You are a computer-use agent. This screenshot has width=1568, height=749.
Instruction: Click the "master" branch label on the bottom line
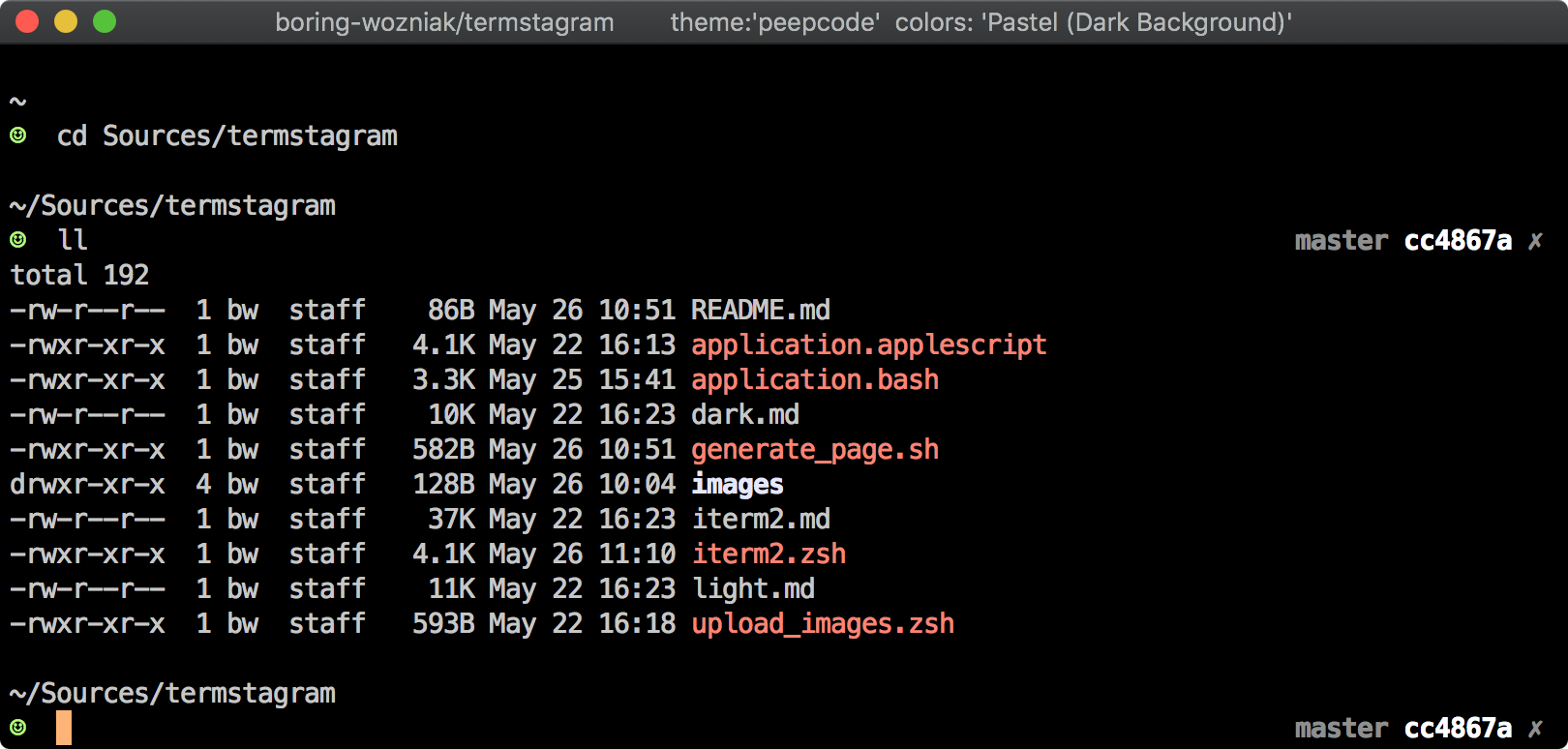[x=1341, y=728]
